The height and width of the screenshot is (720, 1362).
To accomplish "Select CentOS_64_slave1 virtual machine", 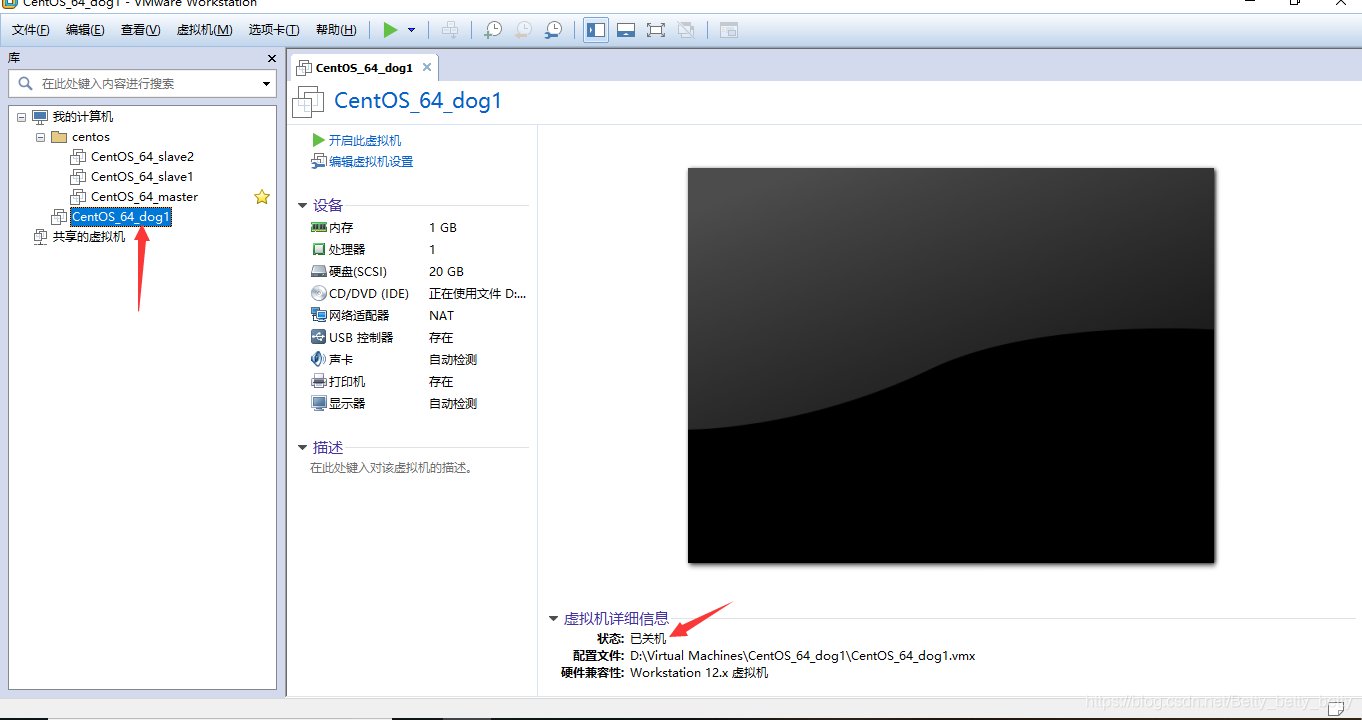I will (142, 177).
